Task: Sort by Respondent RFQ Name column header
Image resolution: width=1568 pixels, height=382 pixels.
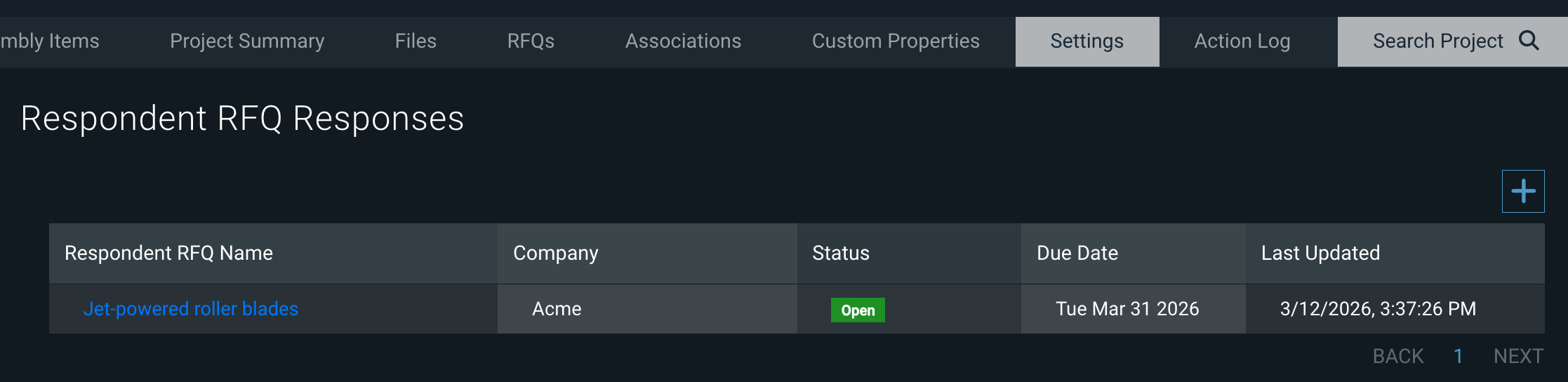Action: 168,253
